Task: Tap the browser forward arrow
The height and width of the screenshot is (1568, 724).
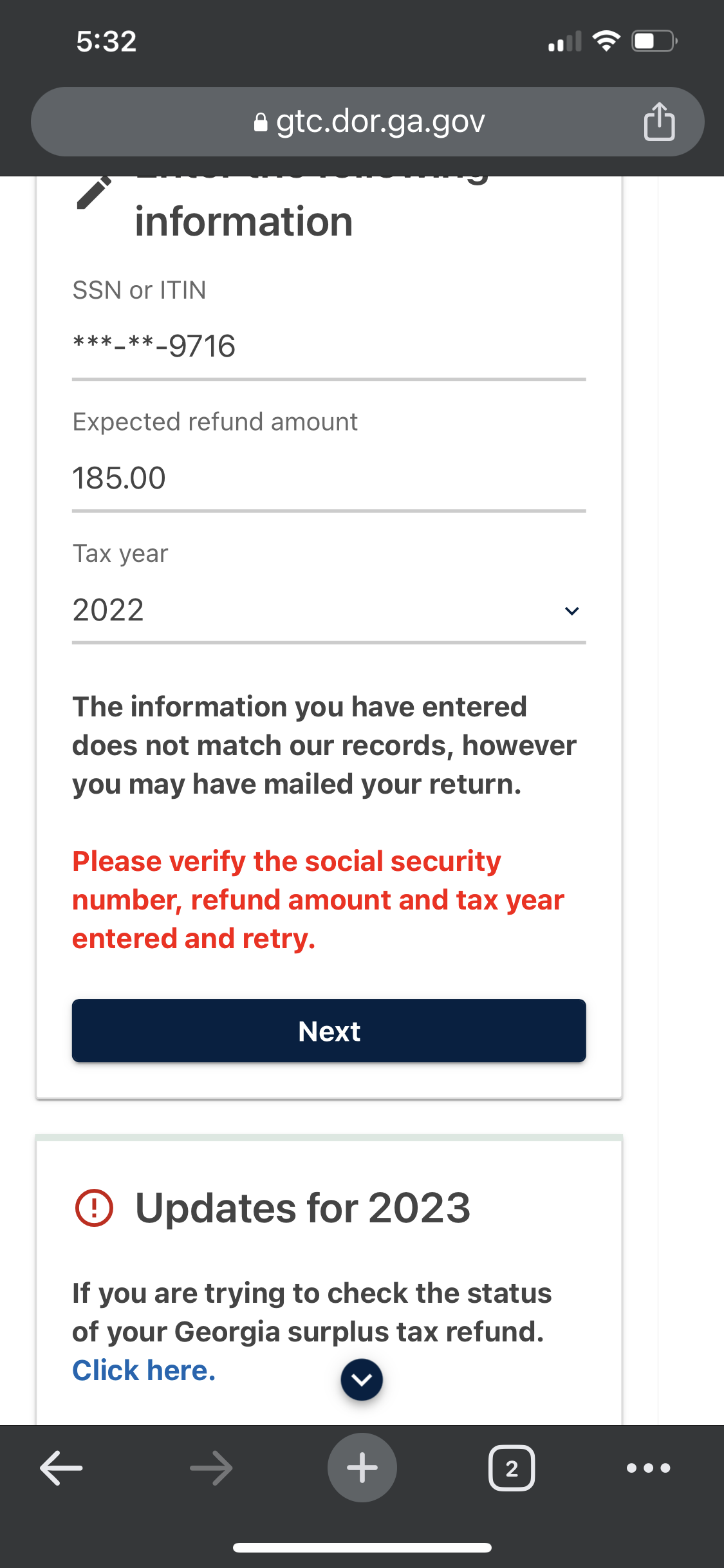Action: coord(211,1468)
